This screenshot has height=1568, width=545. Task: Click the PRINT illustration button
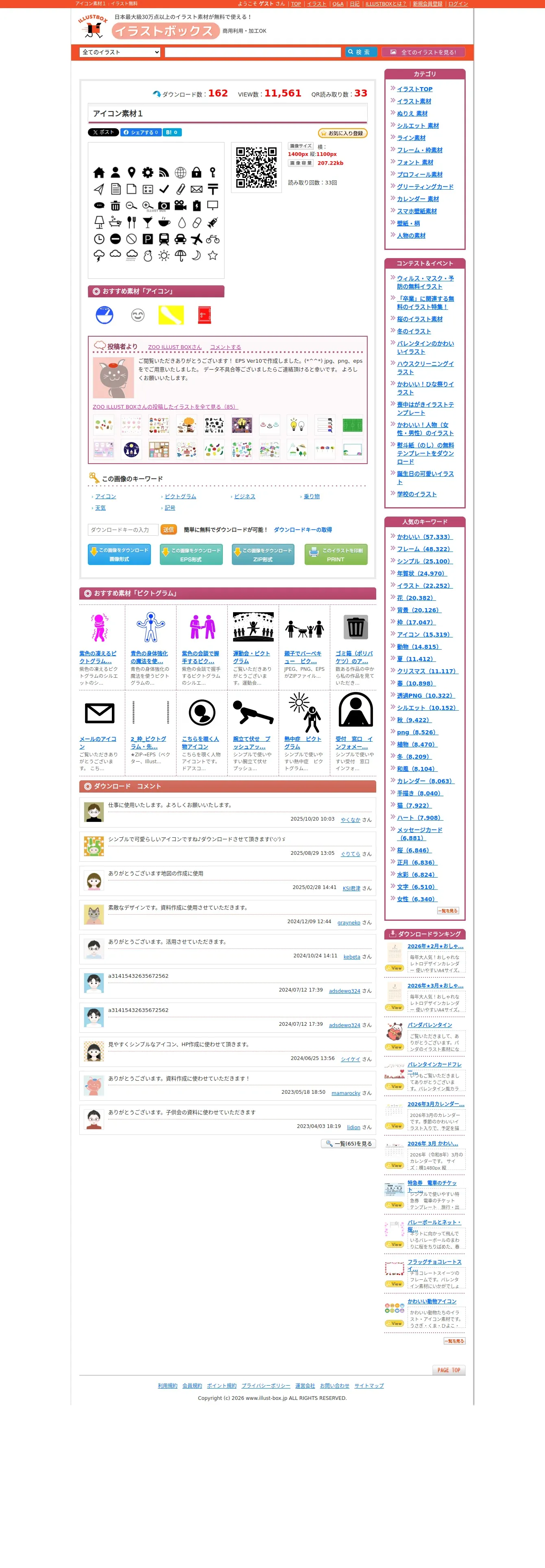(x=336, y=554)
